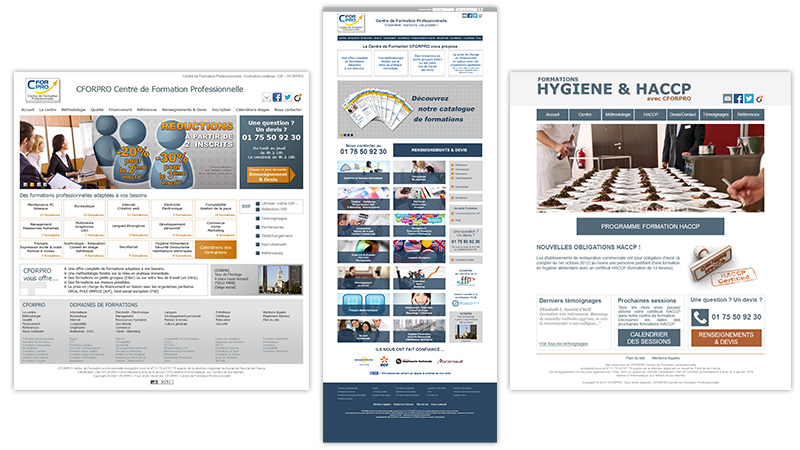Open Partenaires link in left site sidebar
The width and height of the screenshot is (800, 450).
(x=272, y=227)
